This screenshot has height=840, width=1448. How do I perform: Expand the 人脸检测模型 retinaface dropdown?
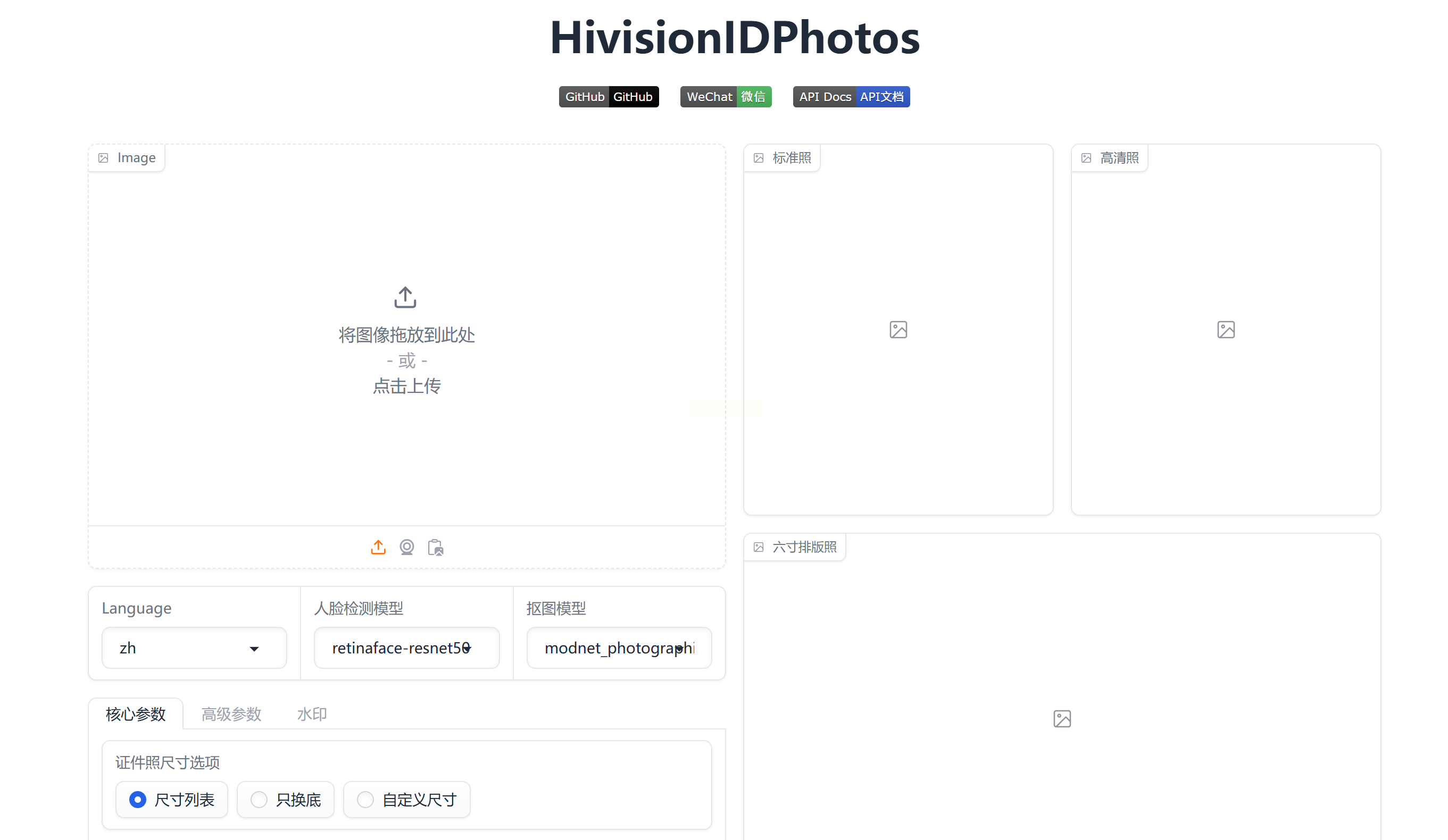click(x=406, y=648)
